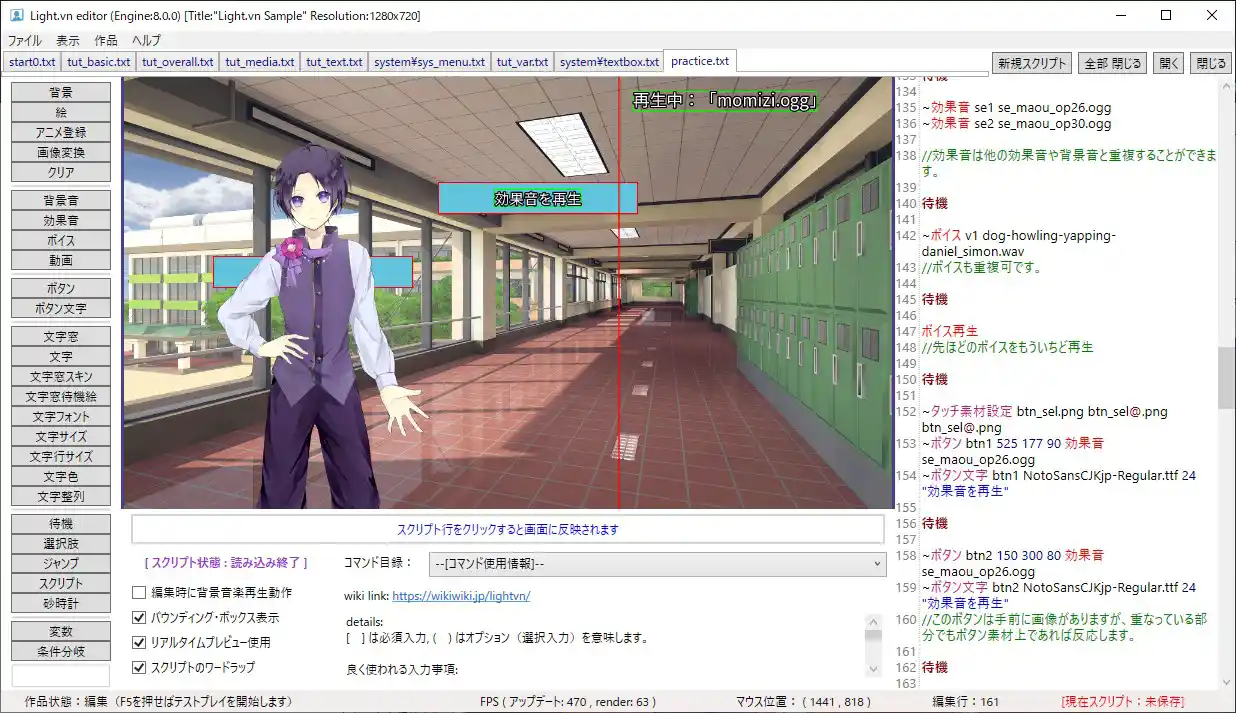Add a 条件分岐 conditional branch
The width and height of the screenshot is (1236, 713).
coord(60,651)
